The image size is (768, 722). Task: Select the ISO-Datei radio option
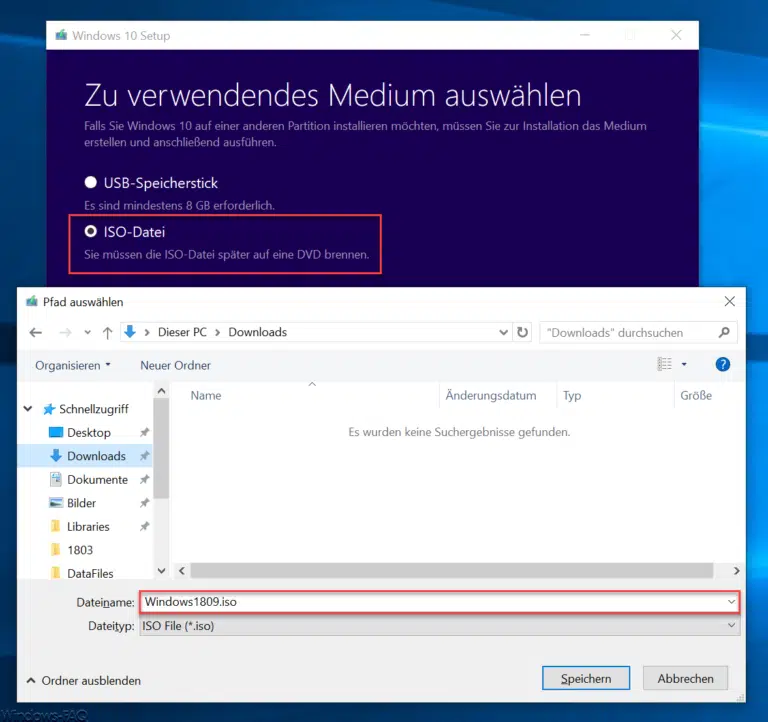coord(92,231)
